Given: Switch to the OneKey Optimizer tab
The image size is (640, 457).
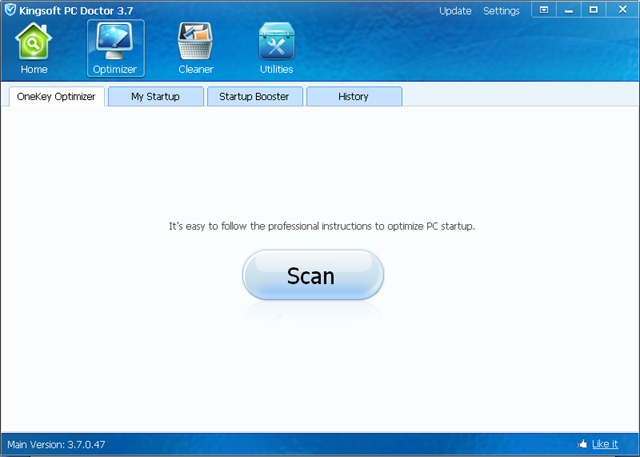Looking at the screenshot, I should click(x=56, y=97).
